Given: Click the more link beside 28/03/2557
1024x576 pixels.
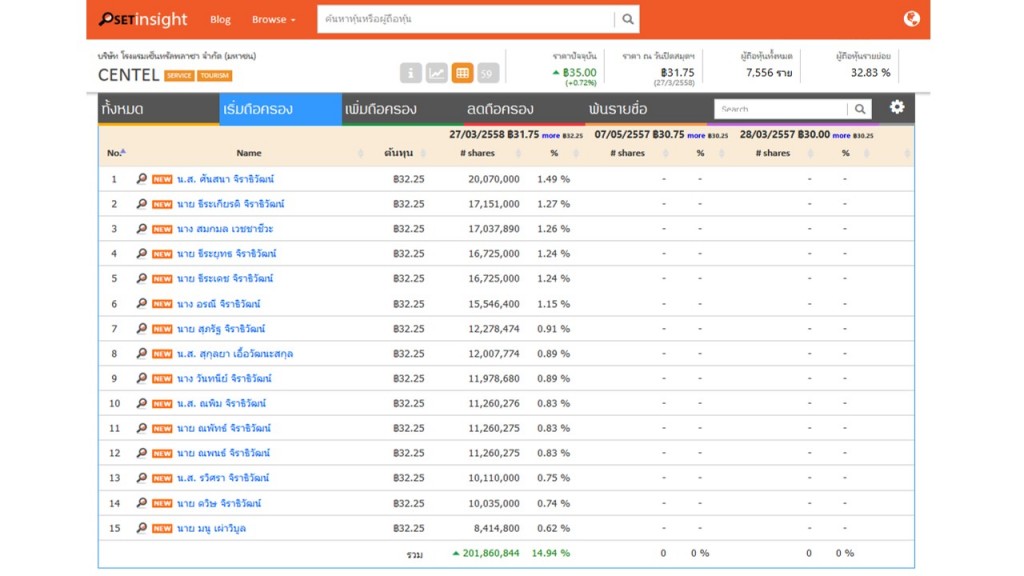Looking at the screenshot, I should coord(841,135).
